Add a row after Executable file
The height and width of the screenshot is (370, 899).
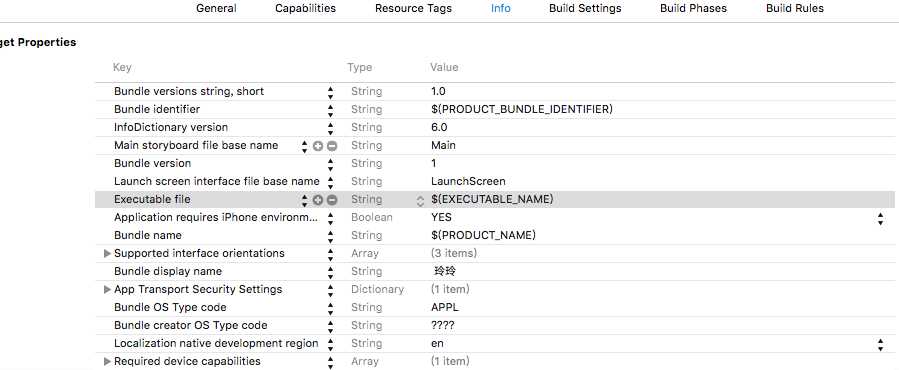[x=318, y=200]
